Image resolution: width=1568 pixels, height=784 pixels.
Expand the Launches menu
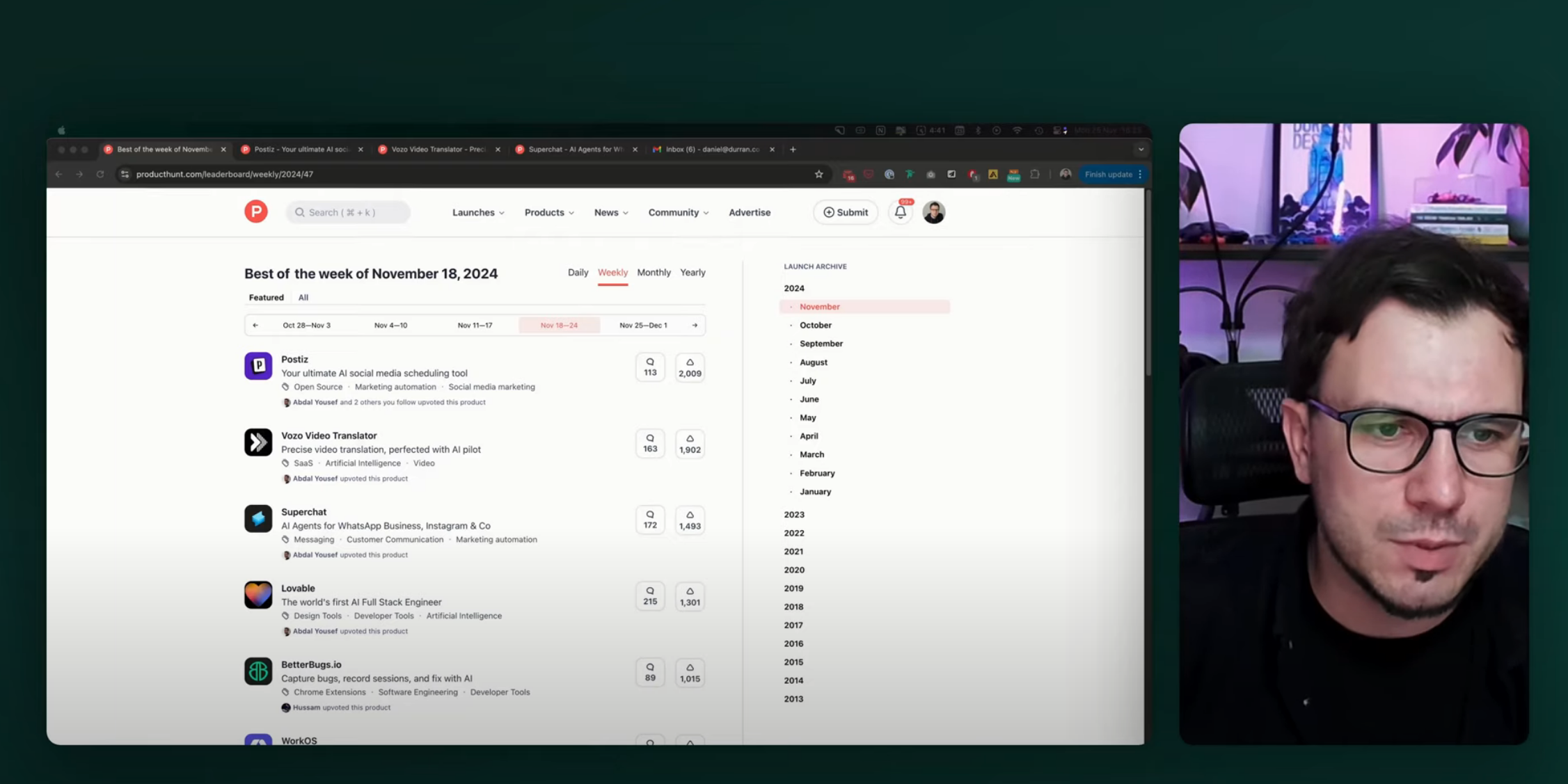[478, 212]
